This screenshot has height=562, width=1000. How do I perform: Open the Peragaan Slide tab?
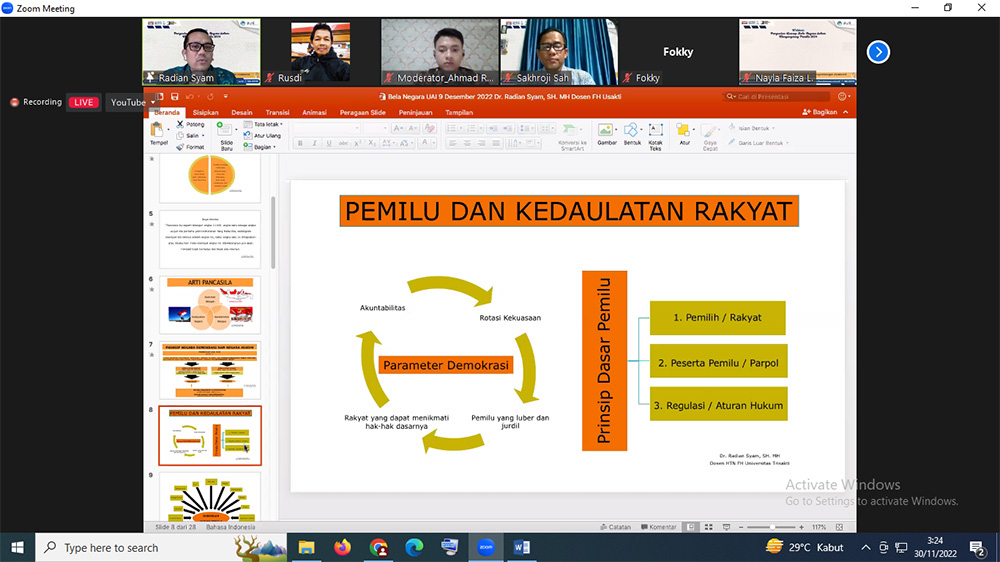pyautogui.click(x=362, y=113)
